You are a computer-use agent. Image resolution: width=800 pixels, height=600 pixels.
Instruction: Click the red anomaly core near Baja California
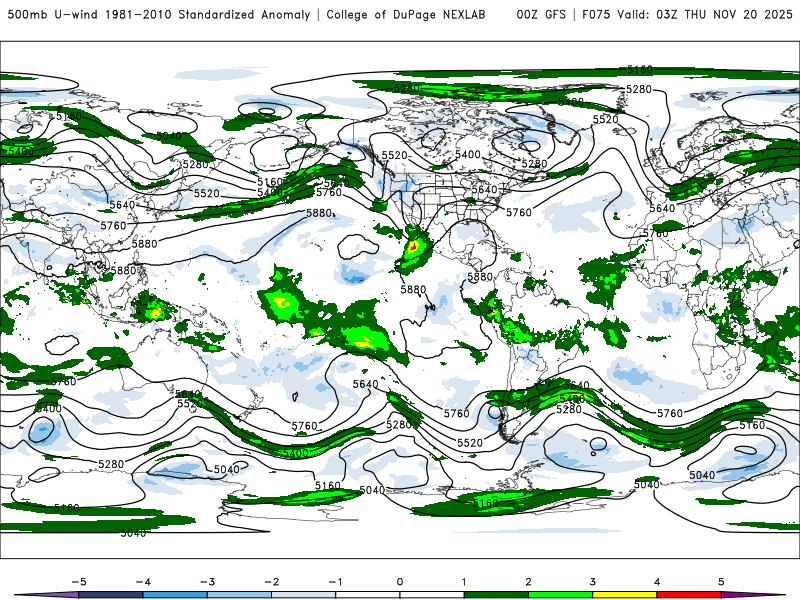tap(413, 248)
